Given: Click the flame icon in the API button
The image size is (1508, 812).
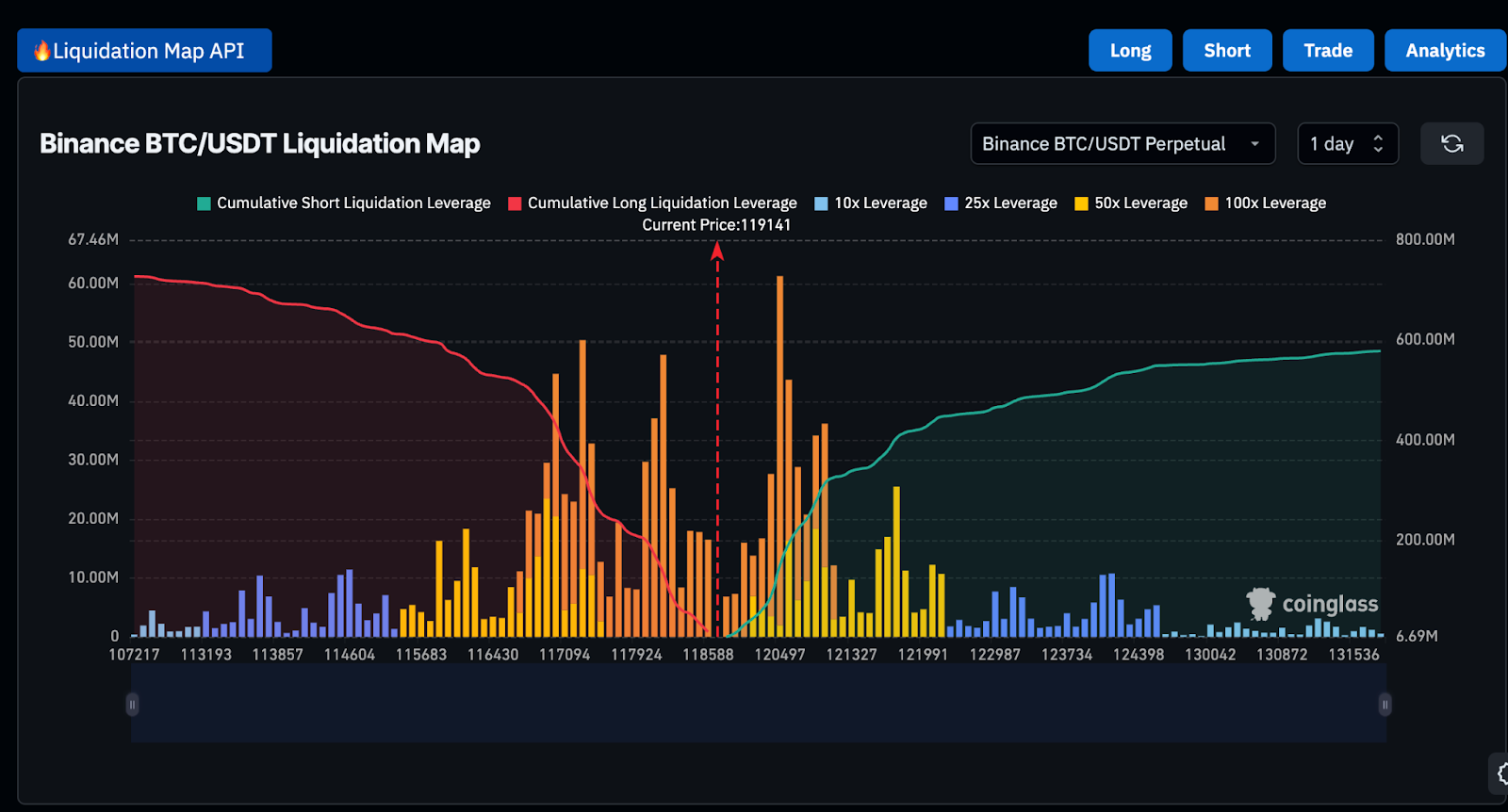Looking at the screenshot, I should click(41, 51).
